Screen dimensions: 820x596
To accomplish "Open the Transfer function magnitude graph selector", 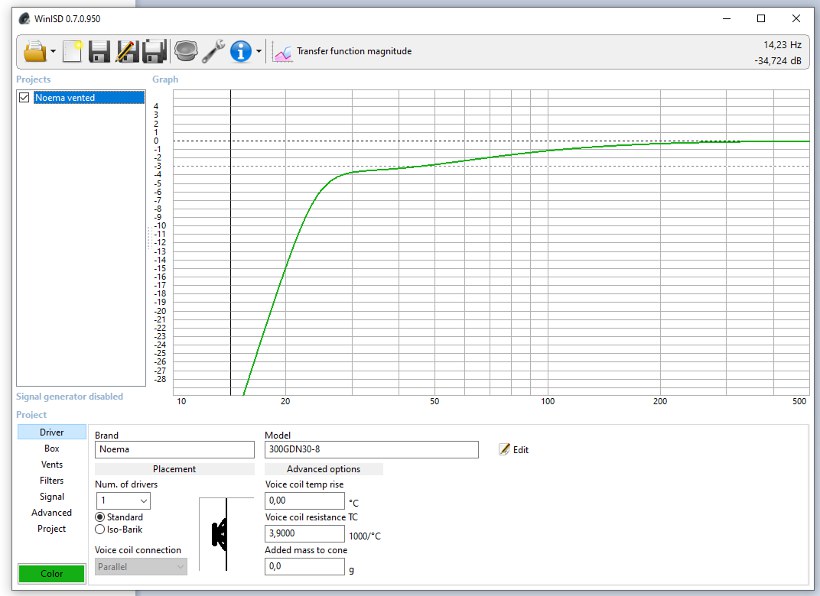I will click(x=342, y=51).
